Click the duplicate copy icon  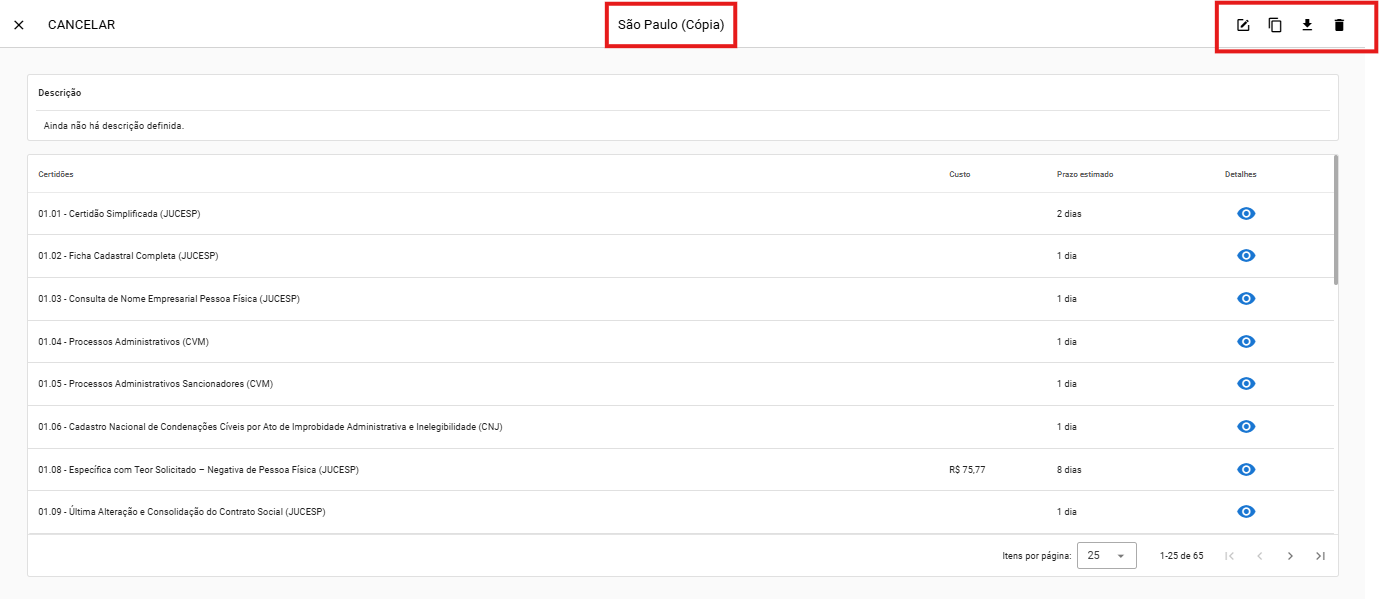pos(1275,25)
